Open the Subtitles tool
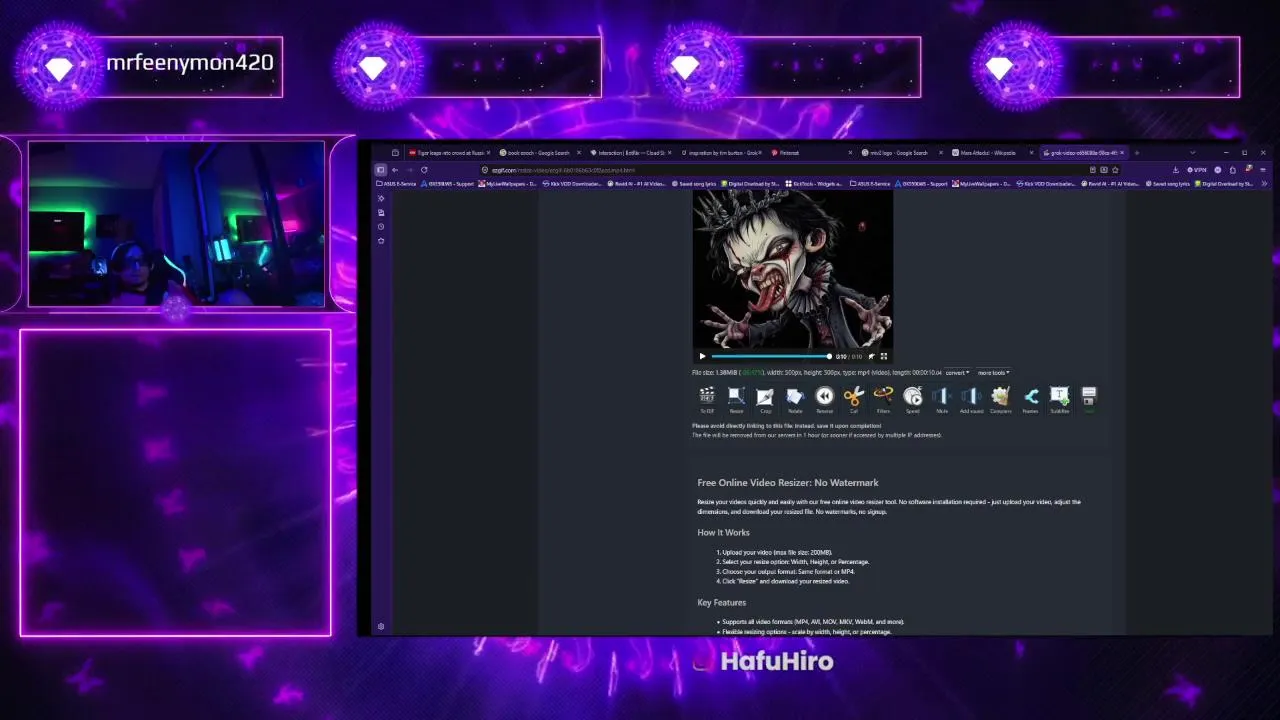This screenshot has height=720, width=1280. pyautogui.click(x=1060, y=400)
